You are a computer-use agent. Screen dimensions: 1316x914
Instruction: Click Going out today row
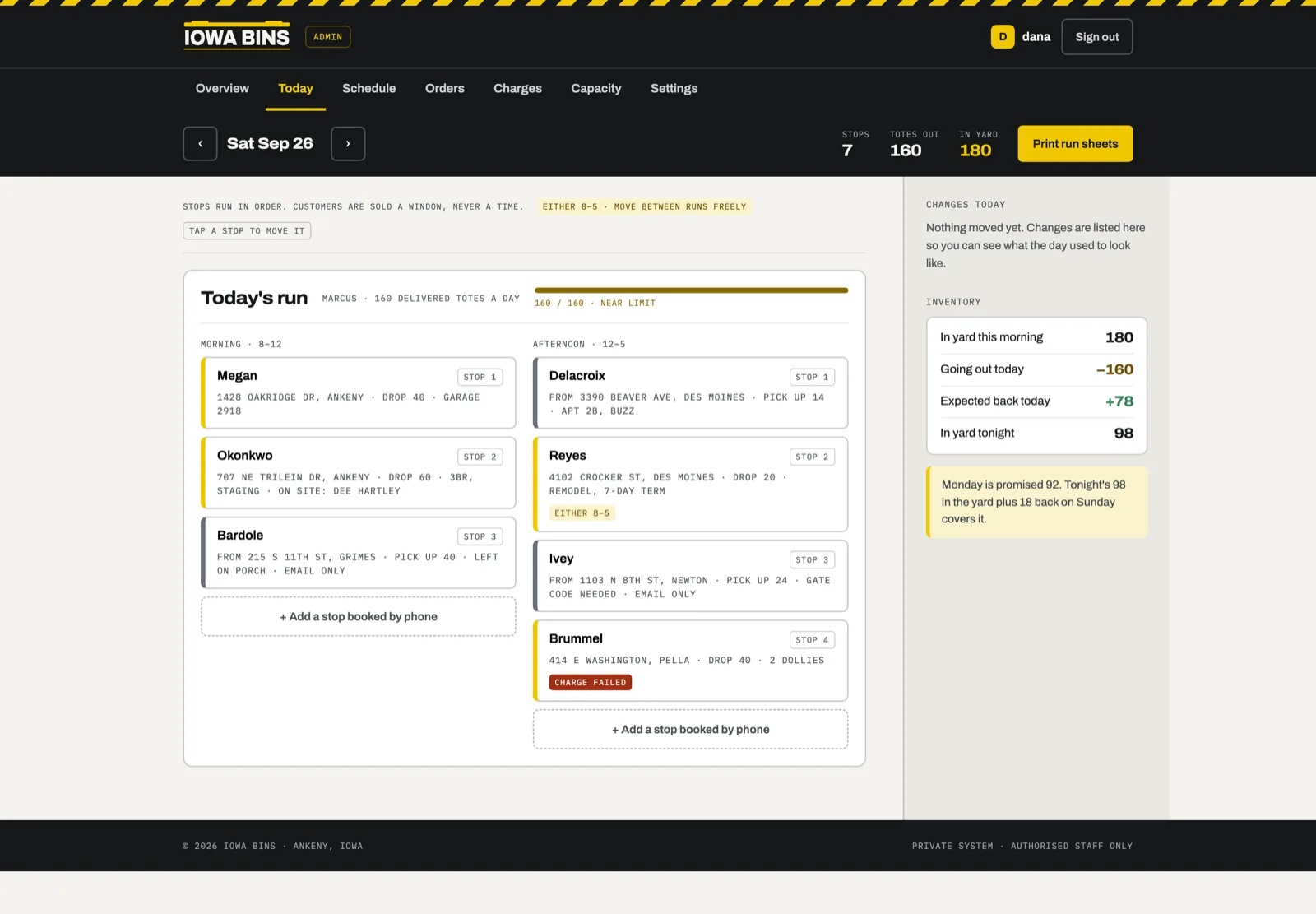[x=1036, y=369]
